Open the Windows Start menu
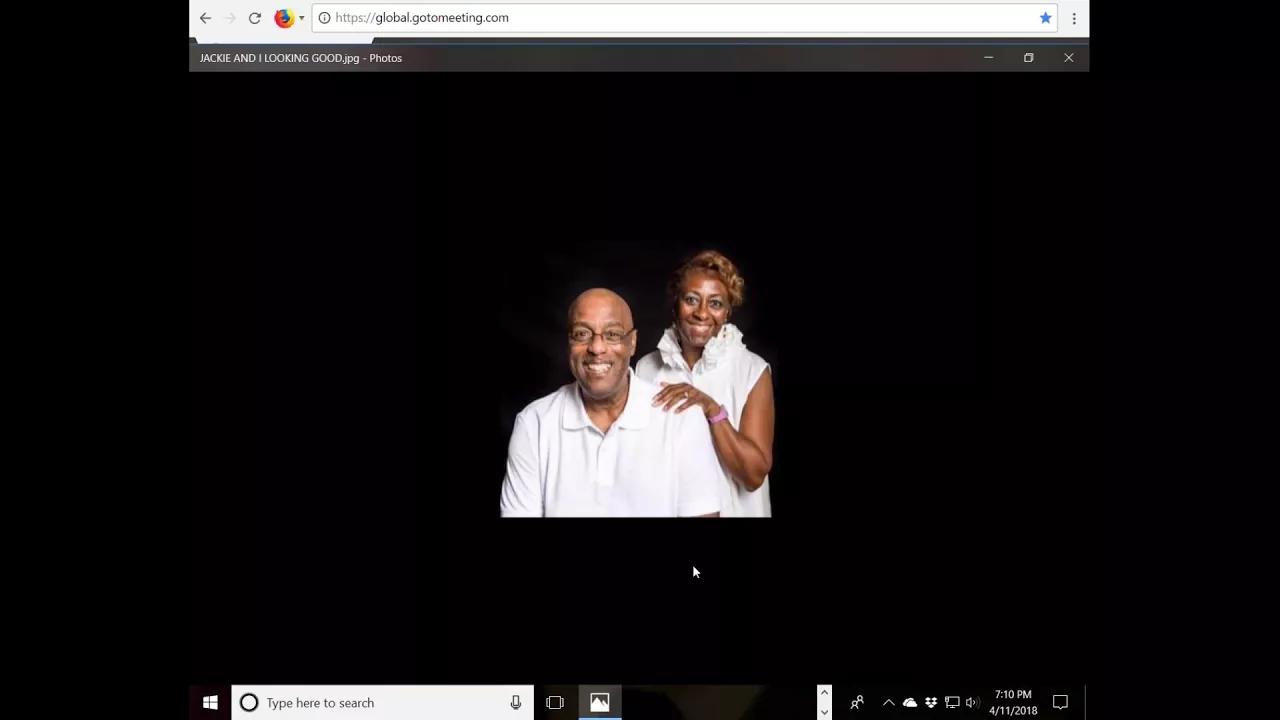The height and width of the screenshot is (720, 1280). [x=210, y=703]
